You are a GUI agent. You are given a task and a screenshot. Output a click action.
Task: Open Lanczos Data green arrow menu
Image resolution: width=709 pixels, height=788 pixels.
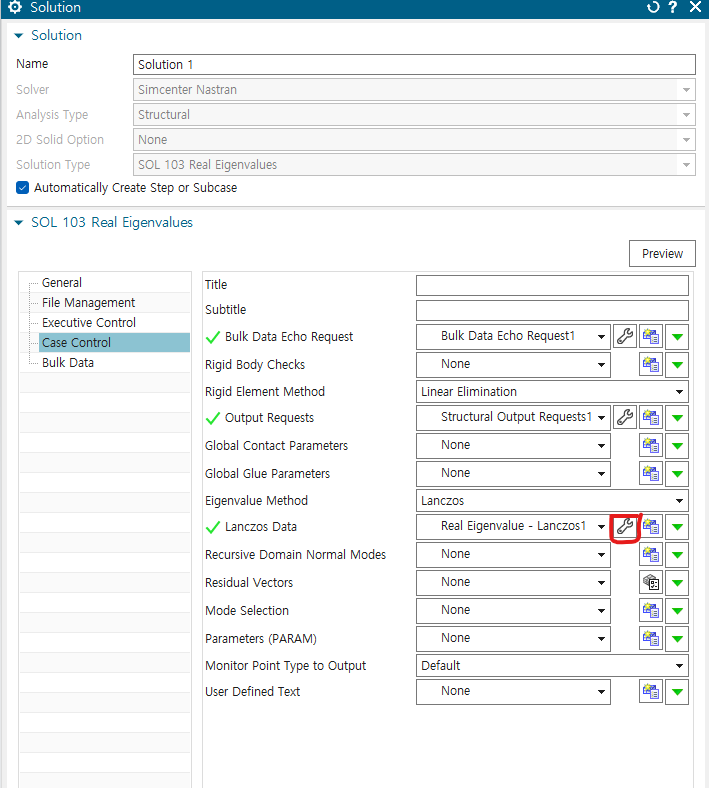(677, 527)
